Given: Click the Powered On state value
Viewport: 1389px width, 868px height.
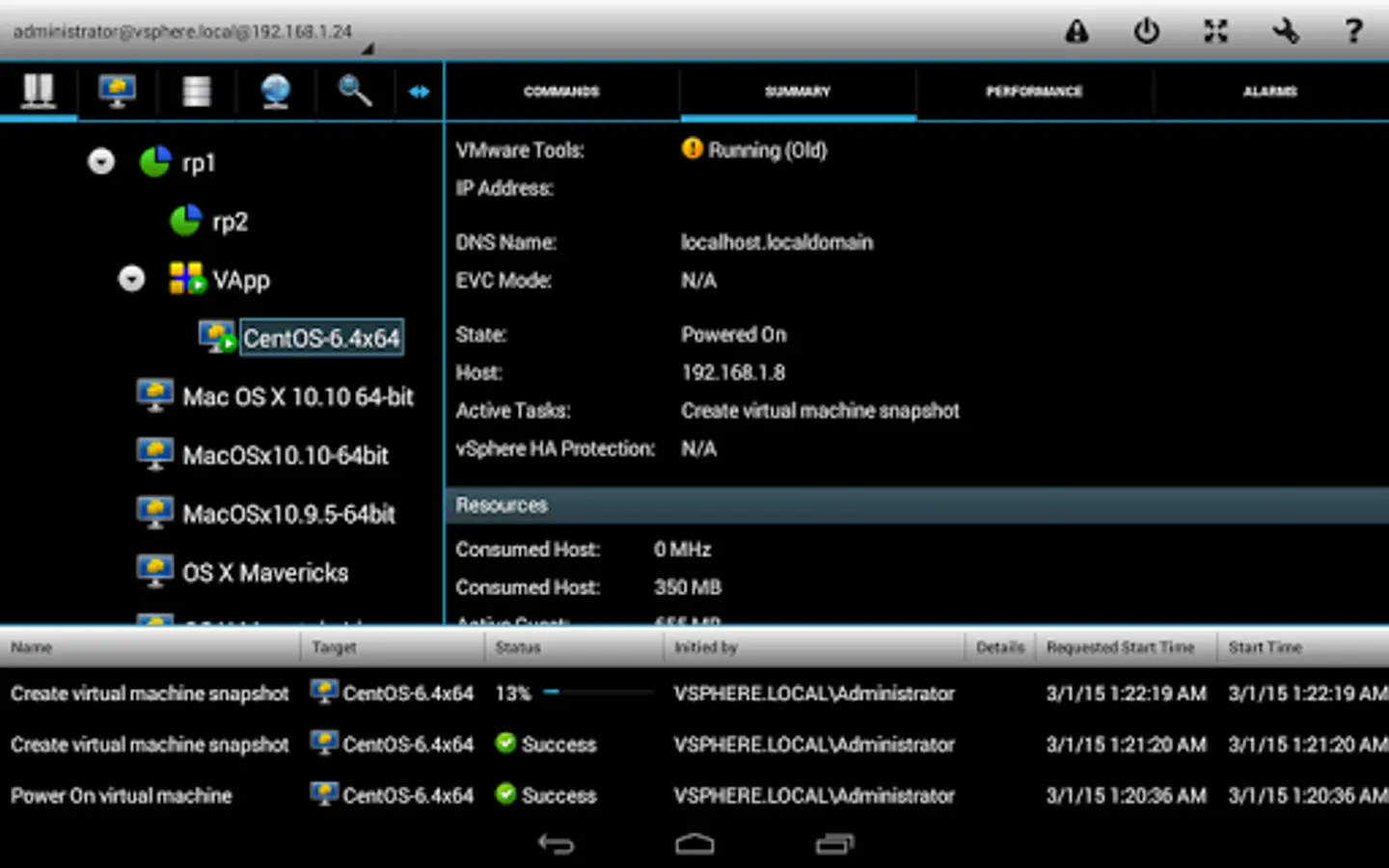Looking at the screenshot, I should point(733,335).
